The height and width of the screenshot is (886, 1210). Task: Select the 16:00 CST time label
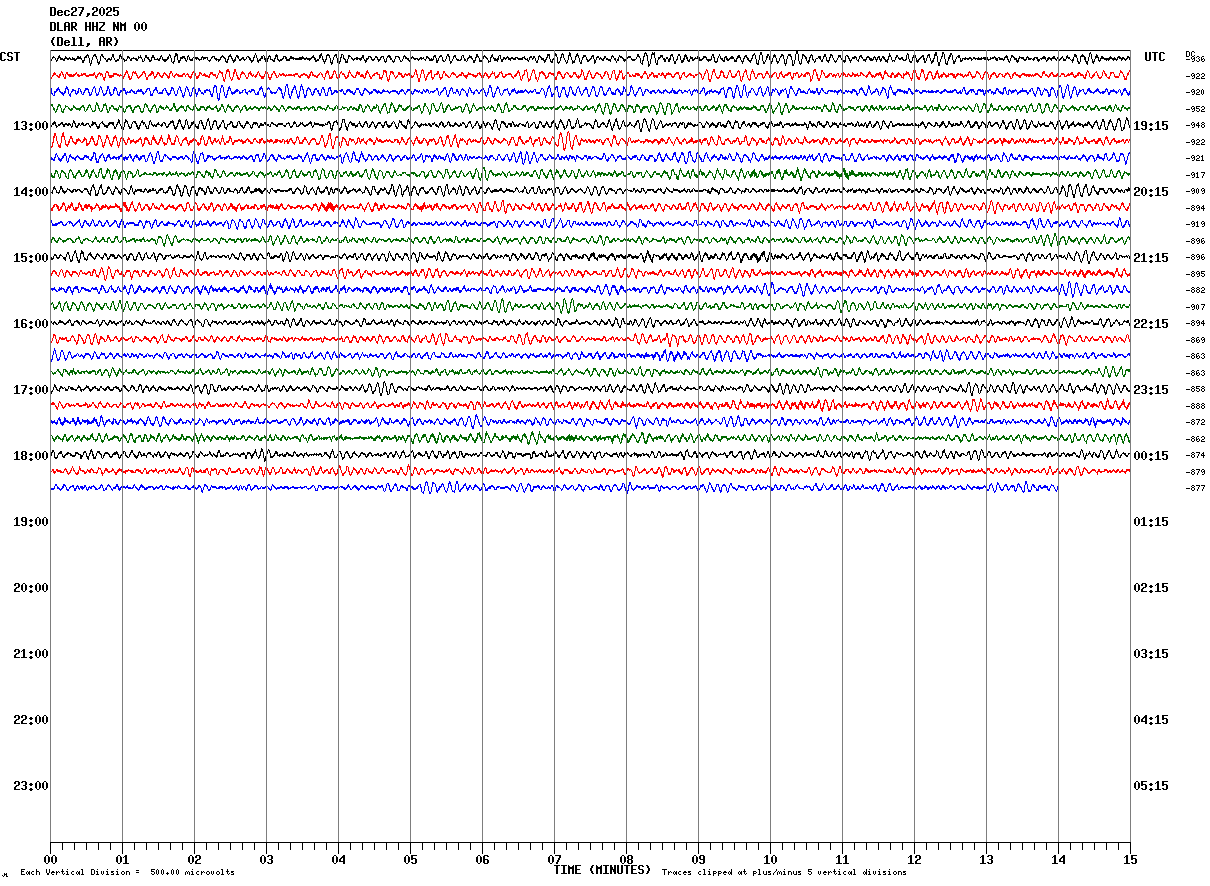31,324
